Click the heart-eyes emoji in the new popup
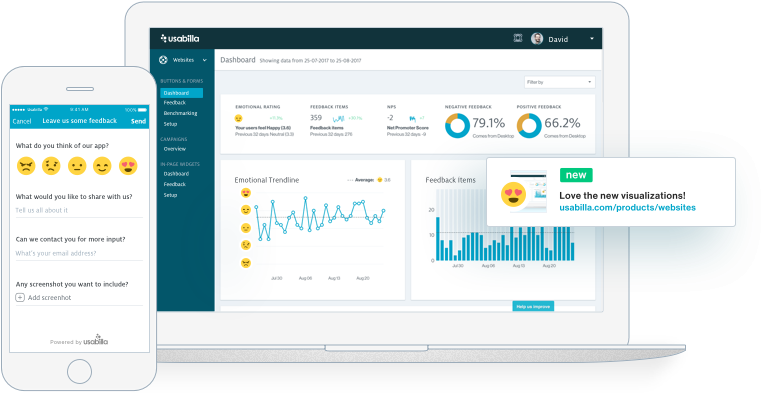This screenshot has height=393, width=767. pyautogui.click(x=514, y=194)
